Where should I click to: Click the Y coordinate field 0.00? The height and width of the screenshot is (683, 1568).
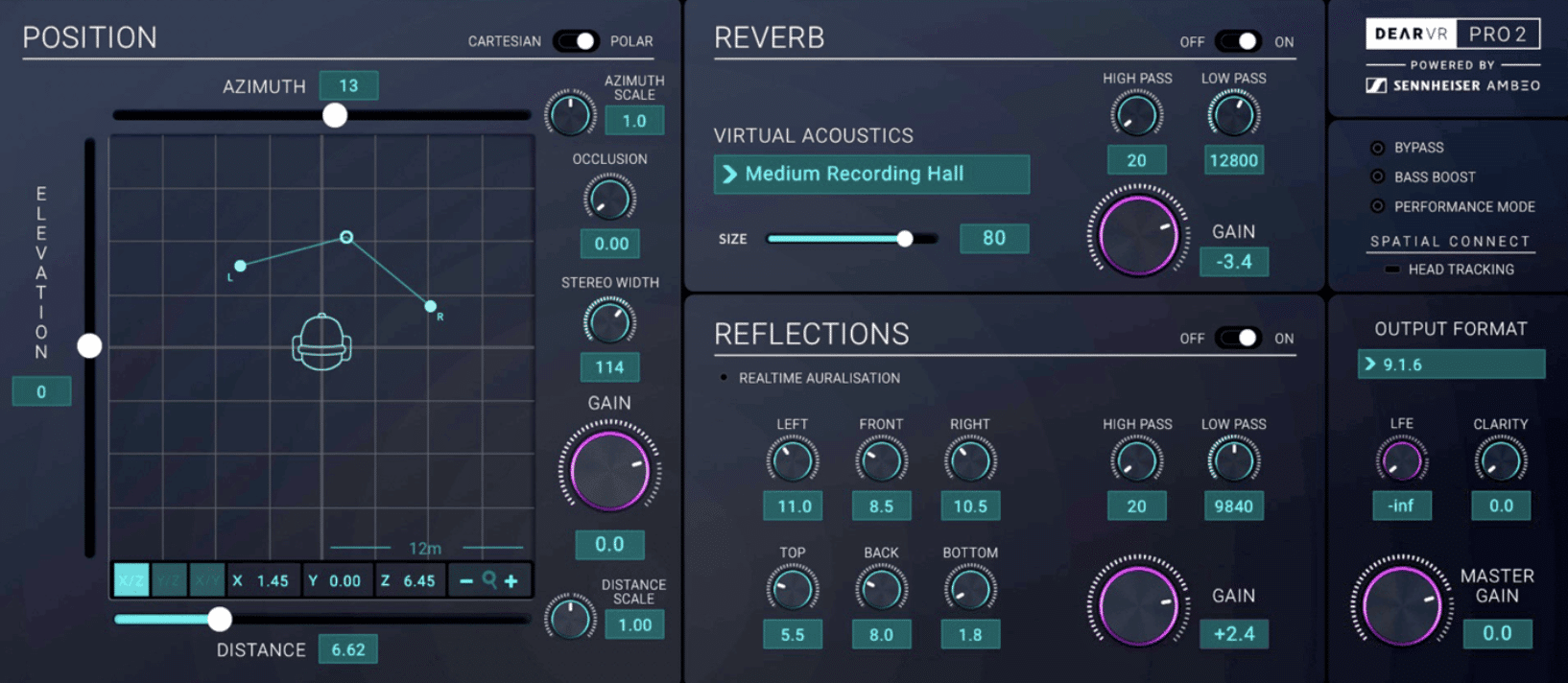337,580
